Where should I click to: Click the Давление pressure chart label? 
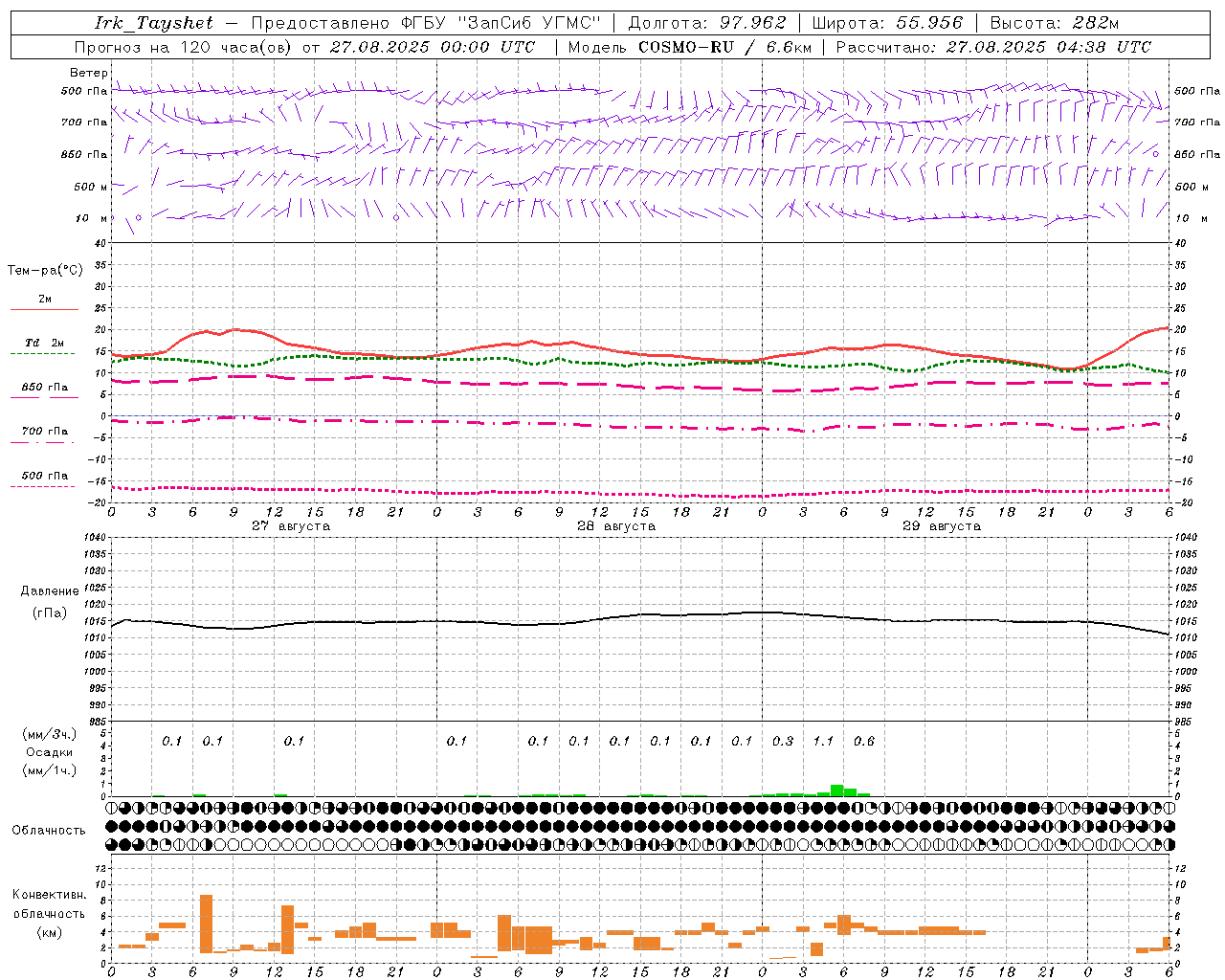click(50, 591)
